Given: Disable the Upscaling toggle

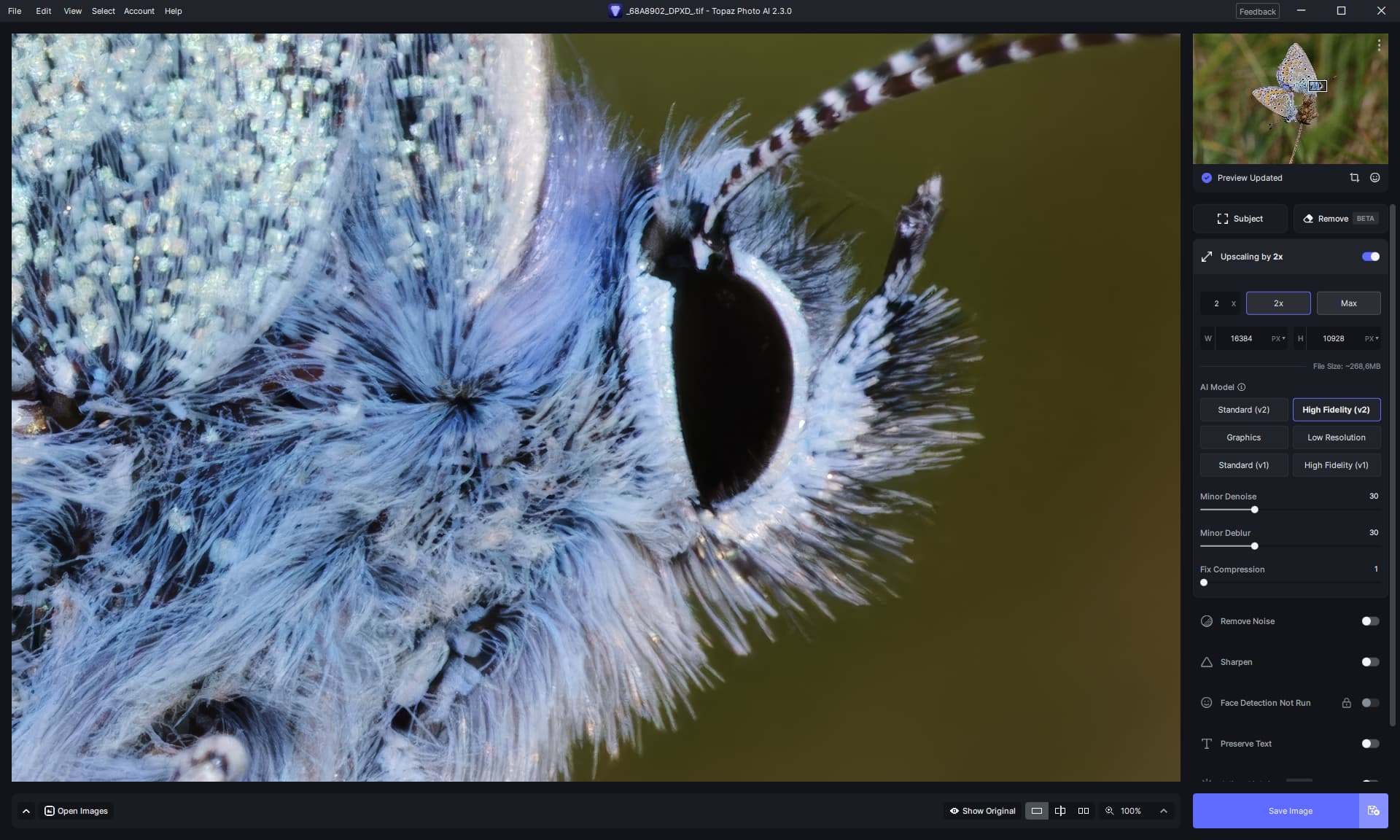Looking at the screenshot, I should point(1370,257).
